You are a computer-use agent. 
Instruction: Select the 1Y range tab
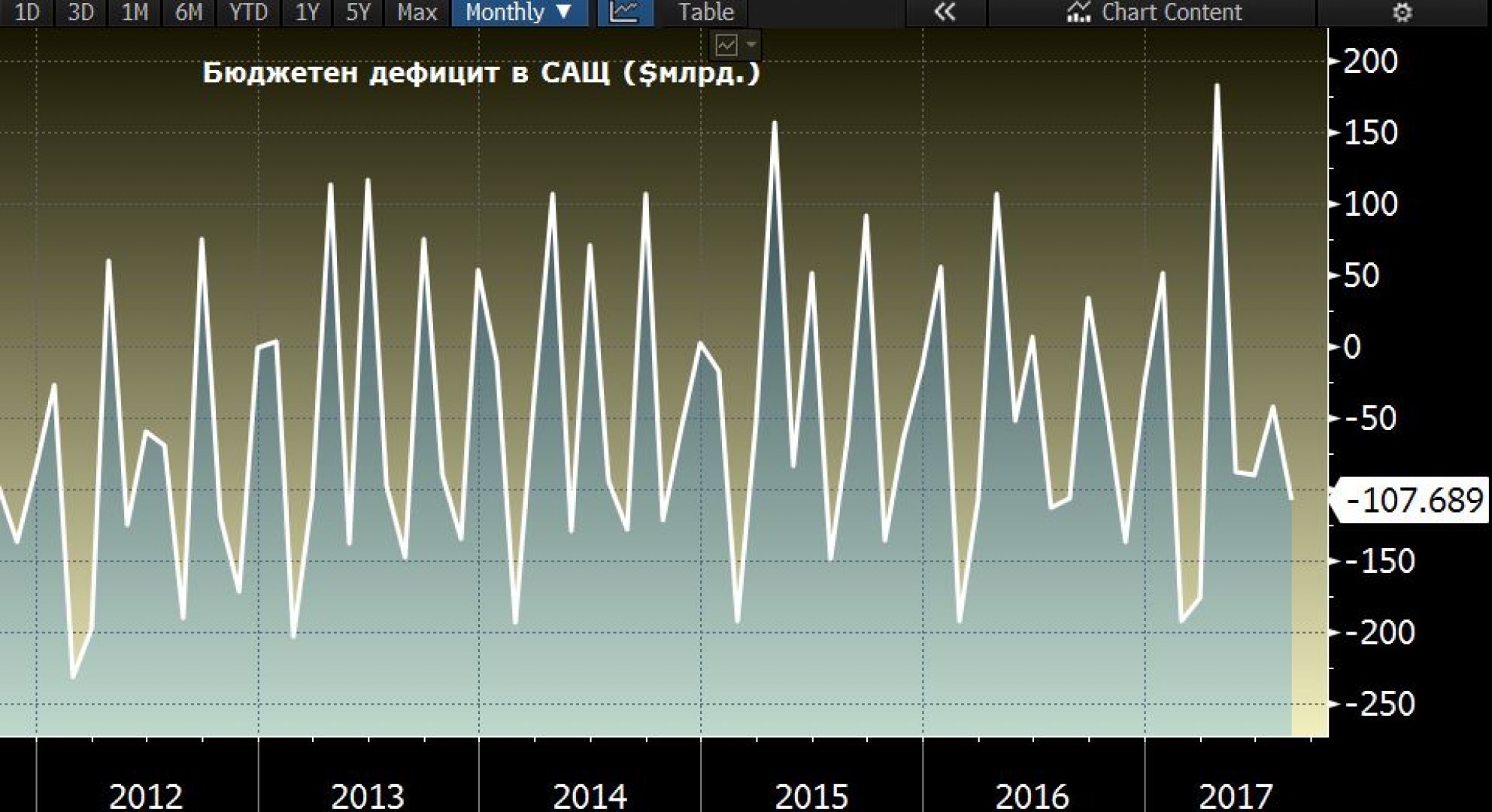click(307, 12)
